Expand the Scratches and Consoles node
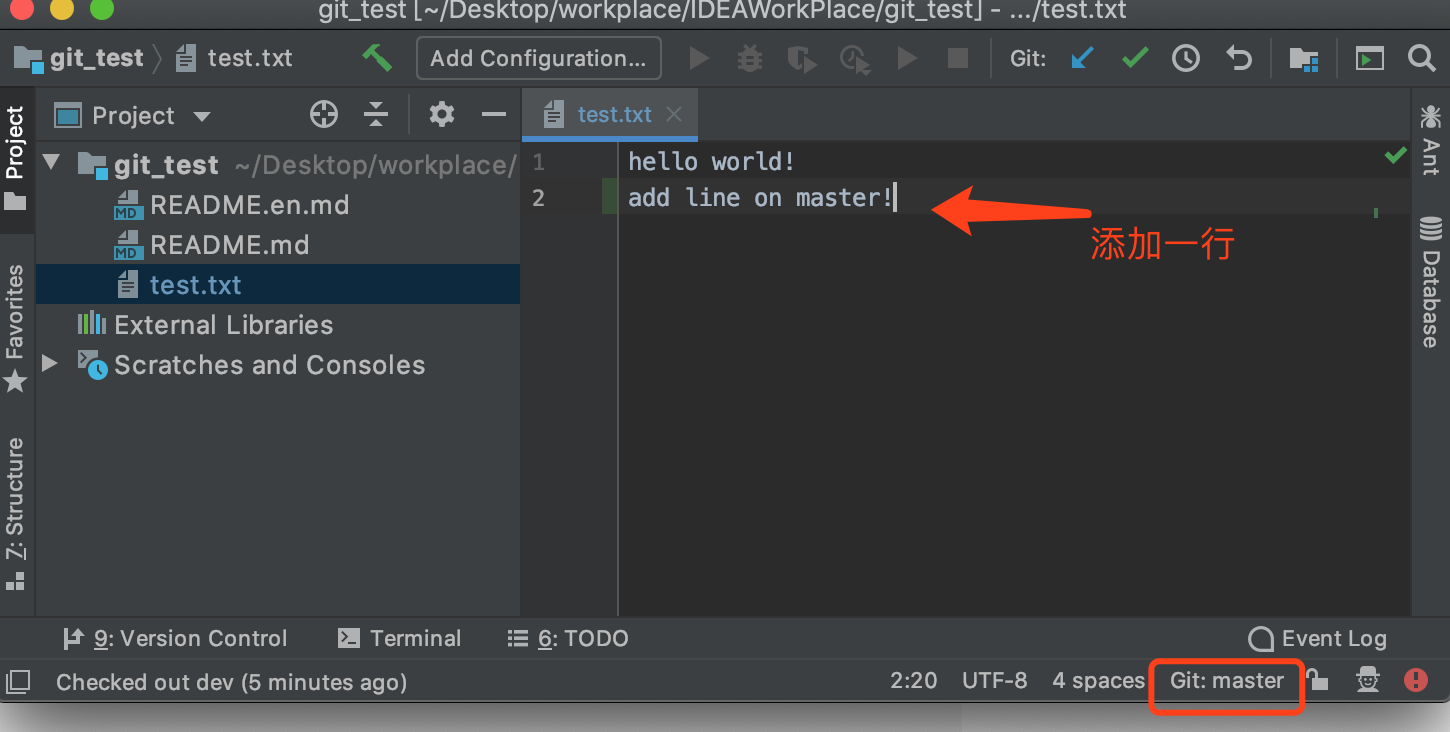Image resolution: width=1450 pixels, height=732 pixels. [49, 363]
